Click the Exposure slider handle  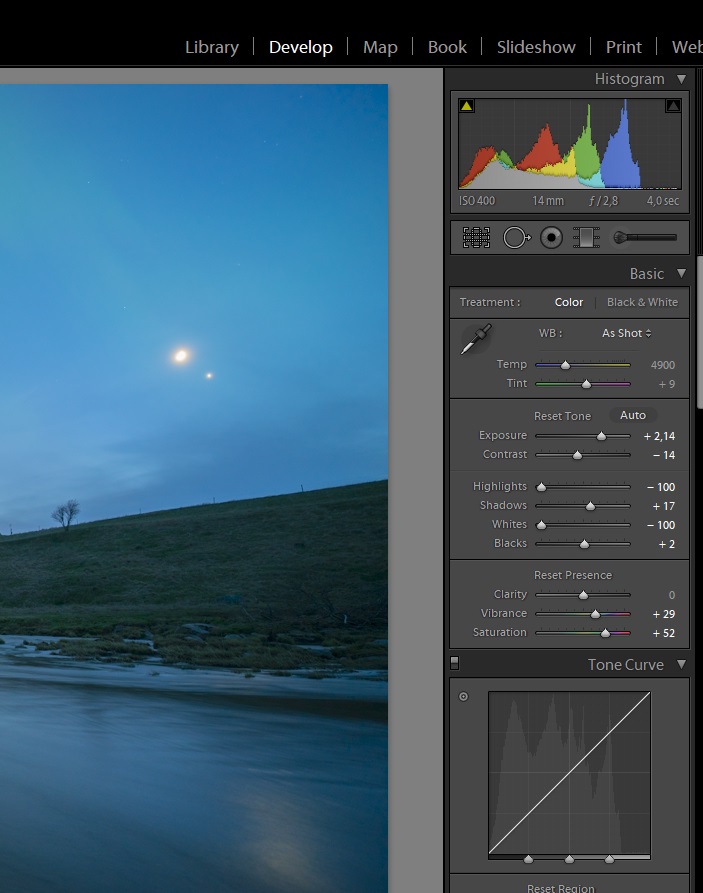coord(601,436)
